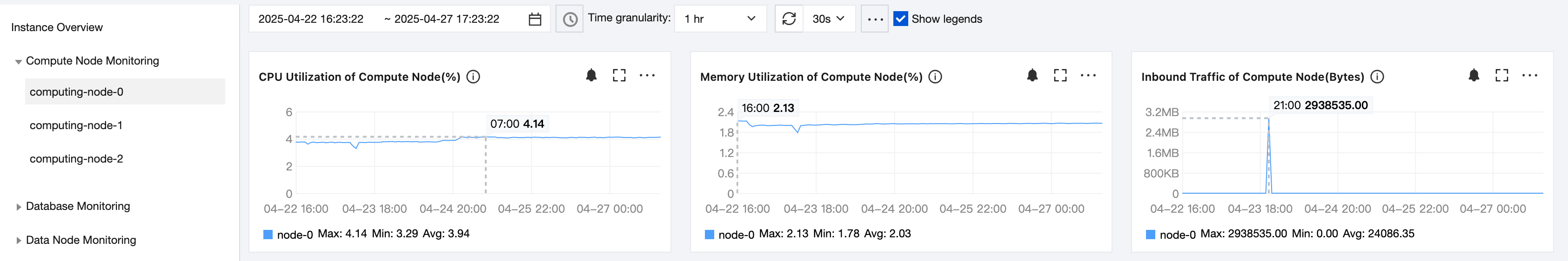The height and width of the screenshot is (261, 1568).
Task: Toggle node-0 legend on Memory chart
Action: tap(730, 234)
